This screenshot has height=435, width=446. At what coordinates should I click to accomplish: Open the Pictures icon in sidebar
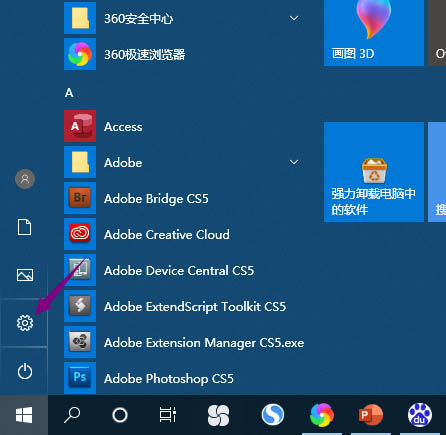(x=25, y=275)
